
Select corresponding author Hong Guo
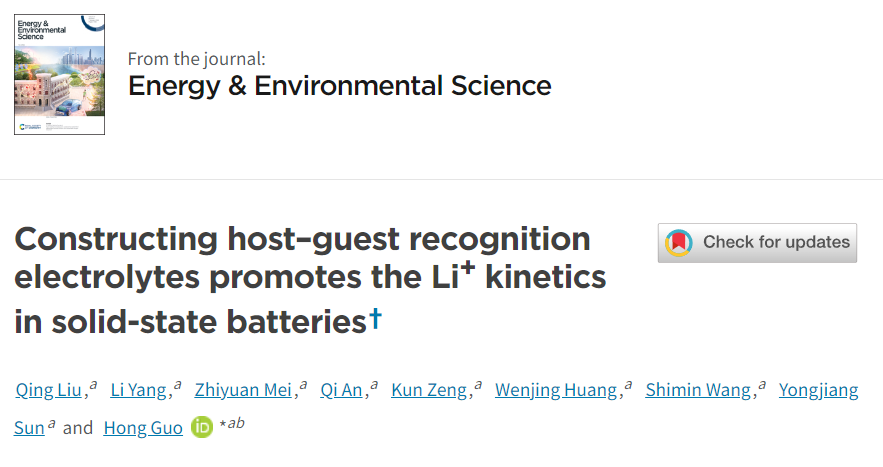(x=143, y=428)
